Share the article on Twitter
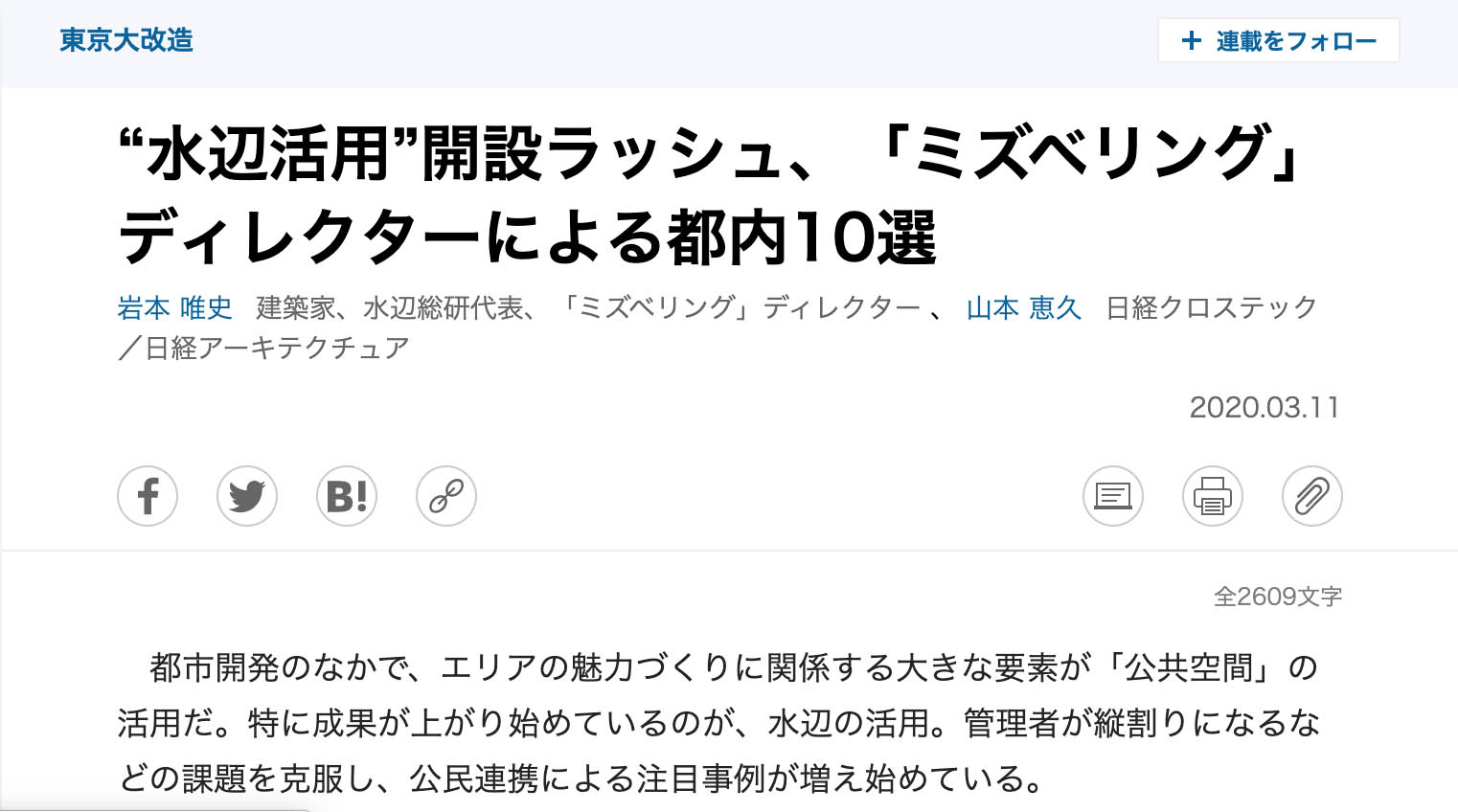1458x812 pixels. (247, 496)
